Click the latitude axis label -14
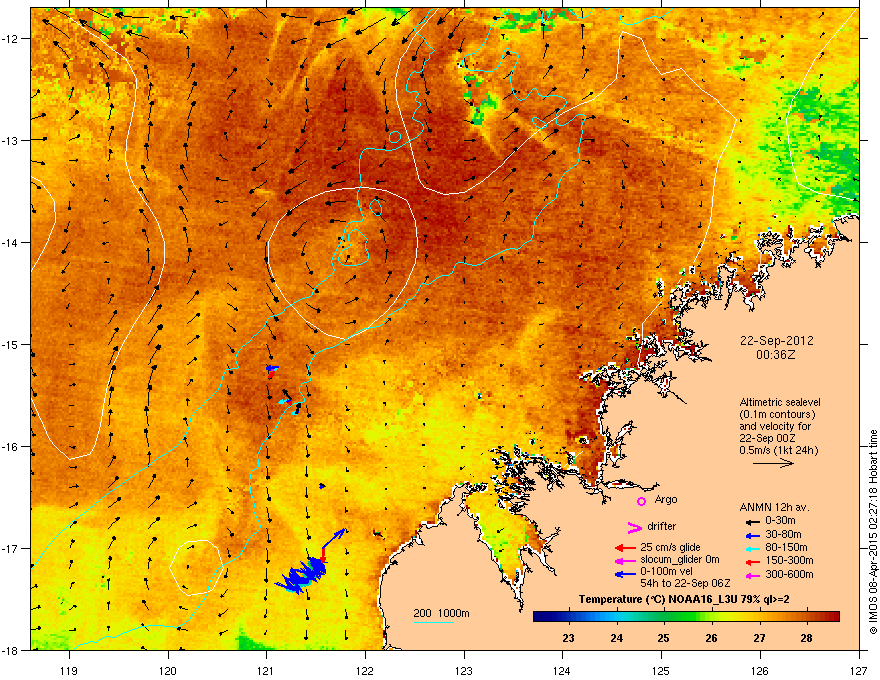 click(x=11, y=242)
